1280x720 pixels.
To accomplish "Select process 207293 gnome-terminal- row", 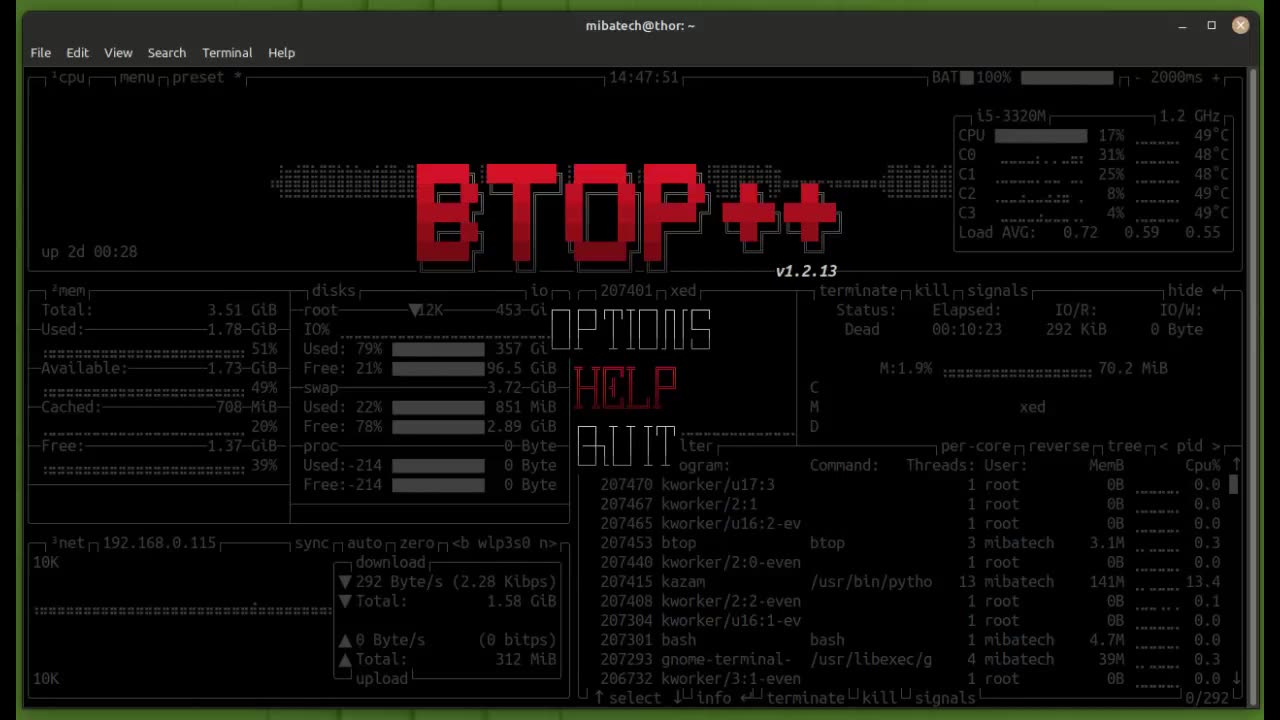I will pos(910,659).
